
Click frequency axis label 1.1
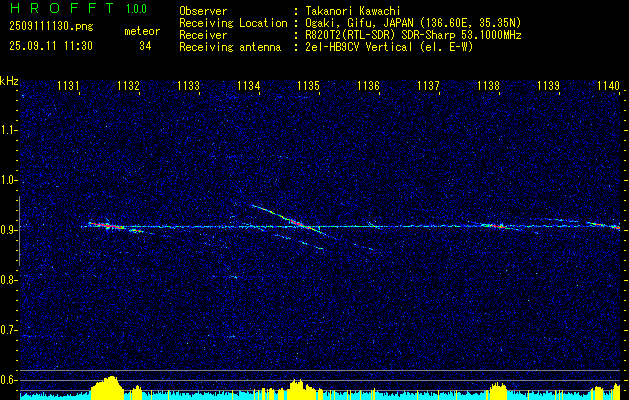pos(9,130)
